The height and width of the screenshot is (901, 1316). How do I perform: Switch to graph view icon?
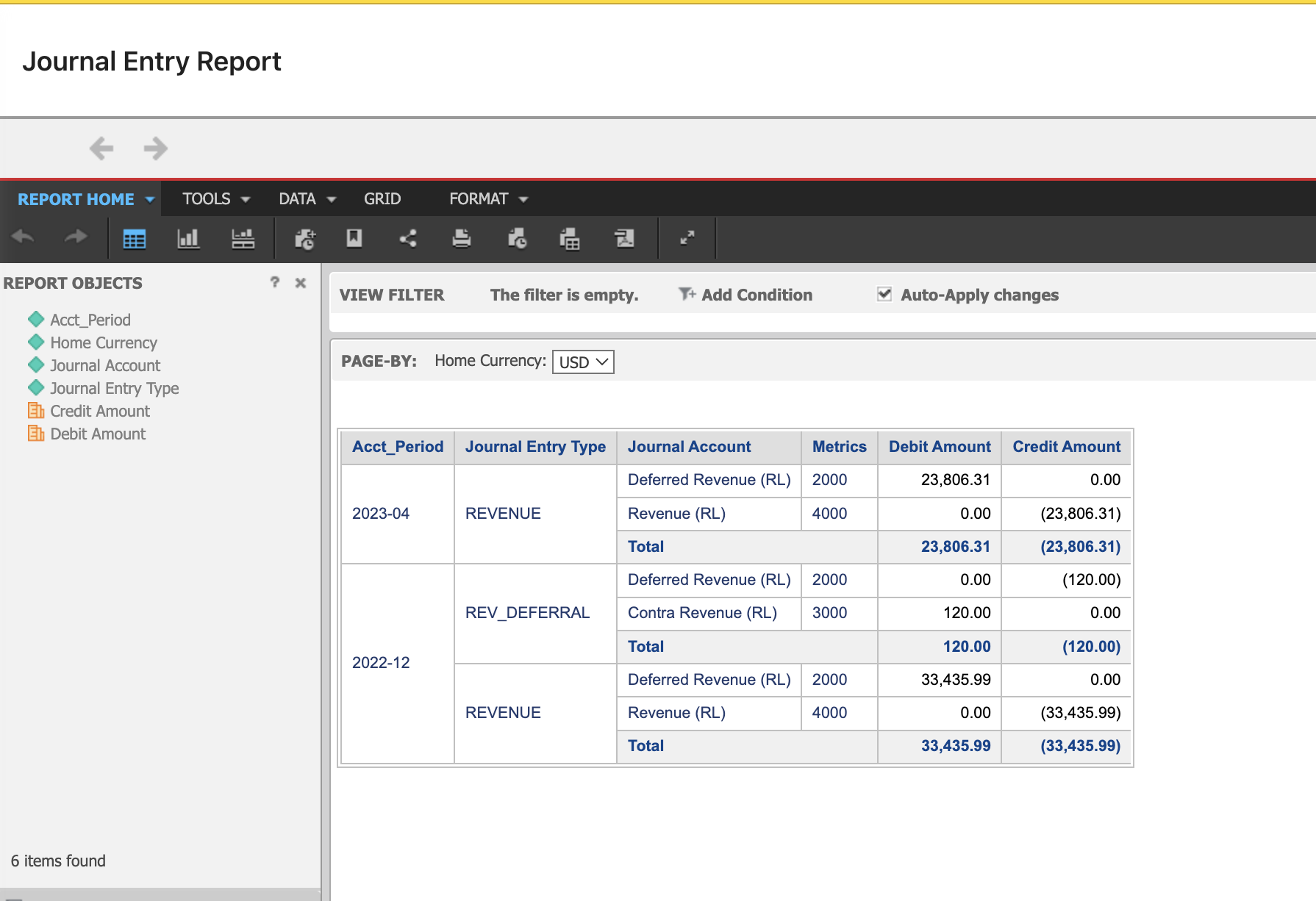(x=188, y=239)
